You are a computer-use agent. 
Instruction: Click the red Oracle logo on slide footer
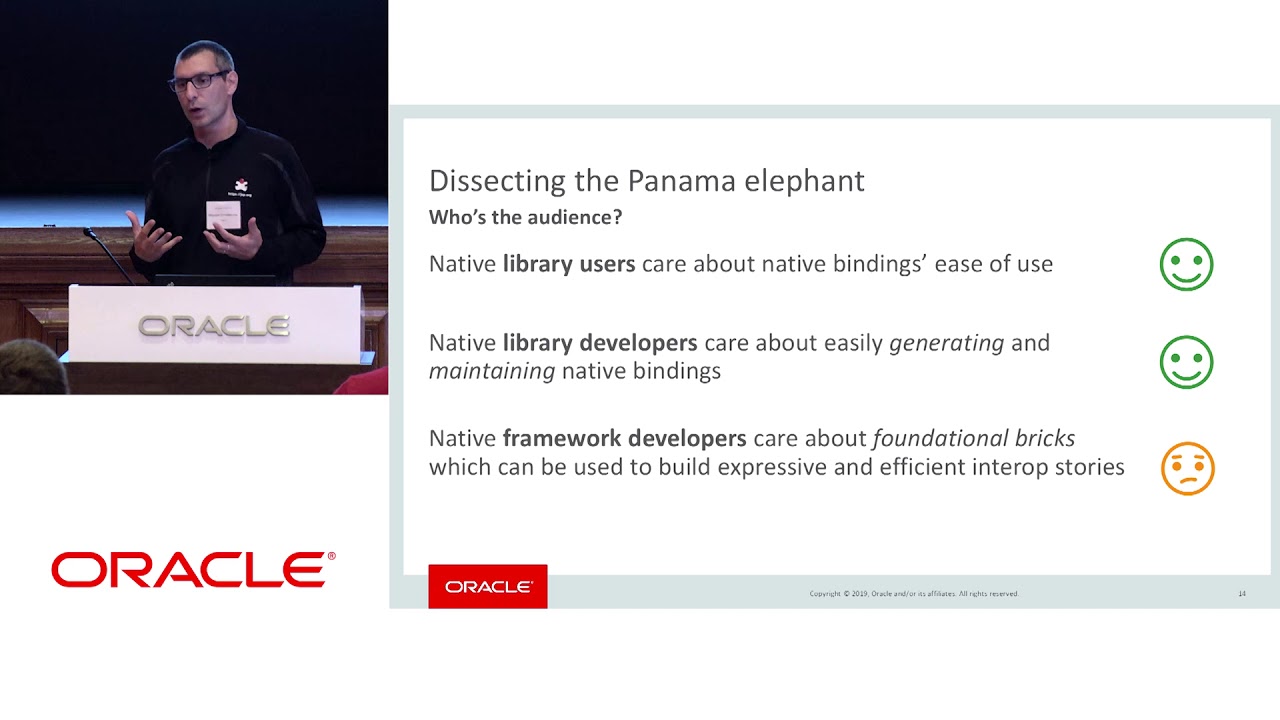coord(488,586)
